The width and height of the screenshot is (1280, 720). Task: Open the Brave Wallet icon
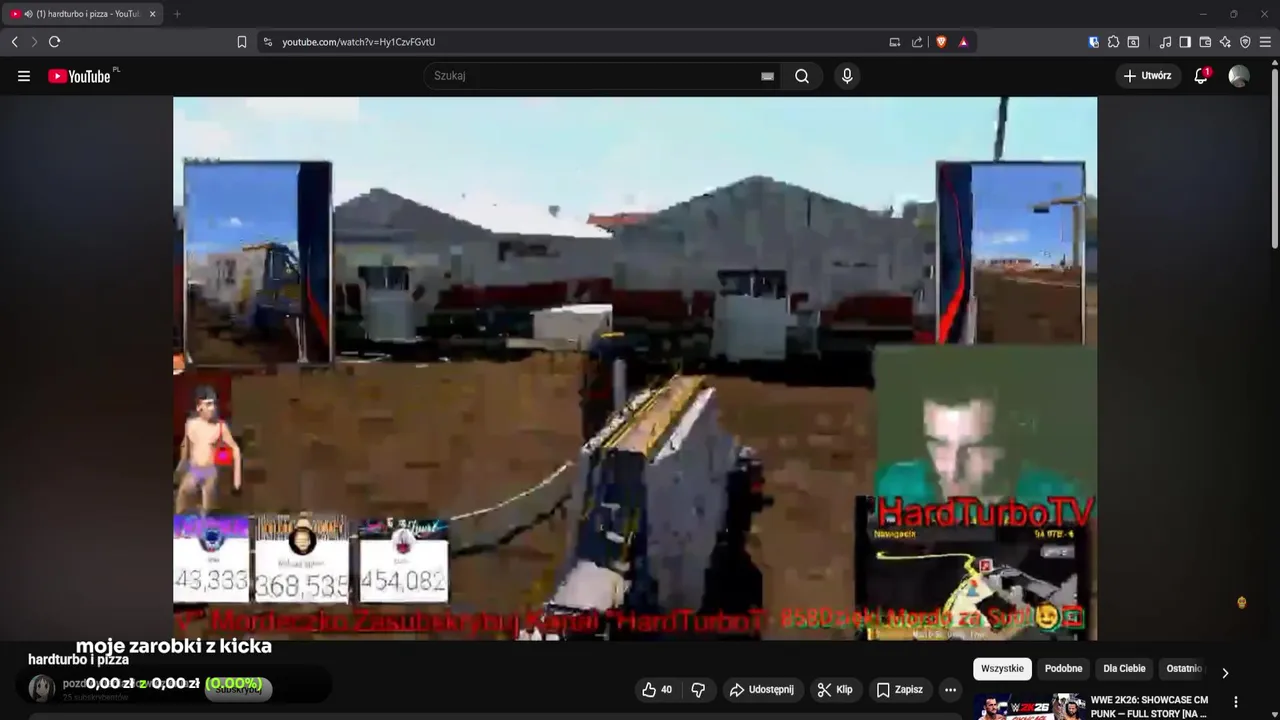coord(1205,42)
